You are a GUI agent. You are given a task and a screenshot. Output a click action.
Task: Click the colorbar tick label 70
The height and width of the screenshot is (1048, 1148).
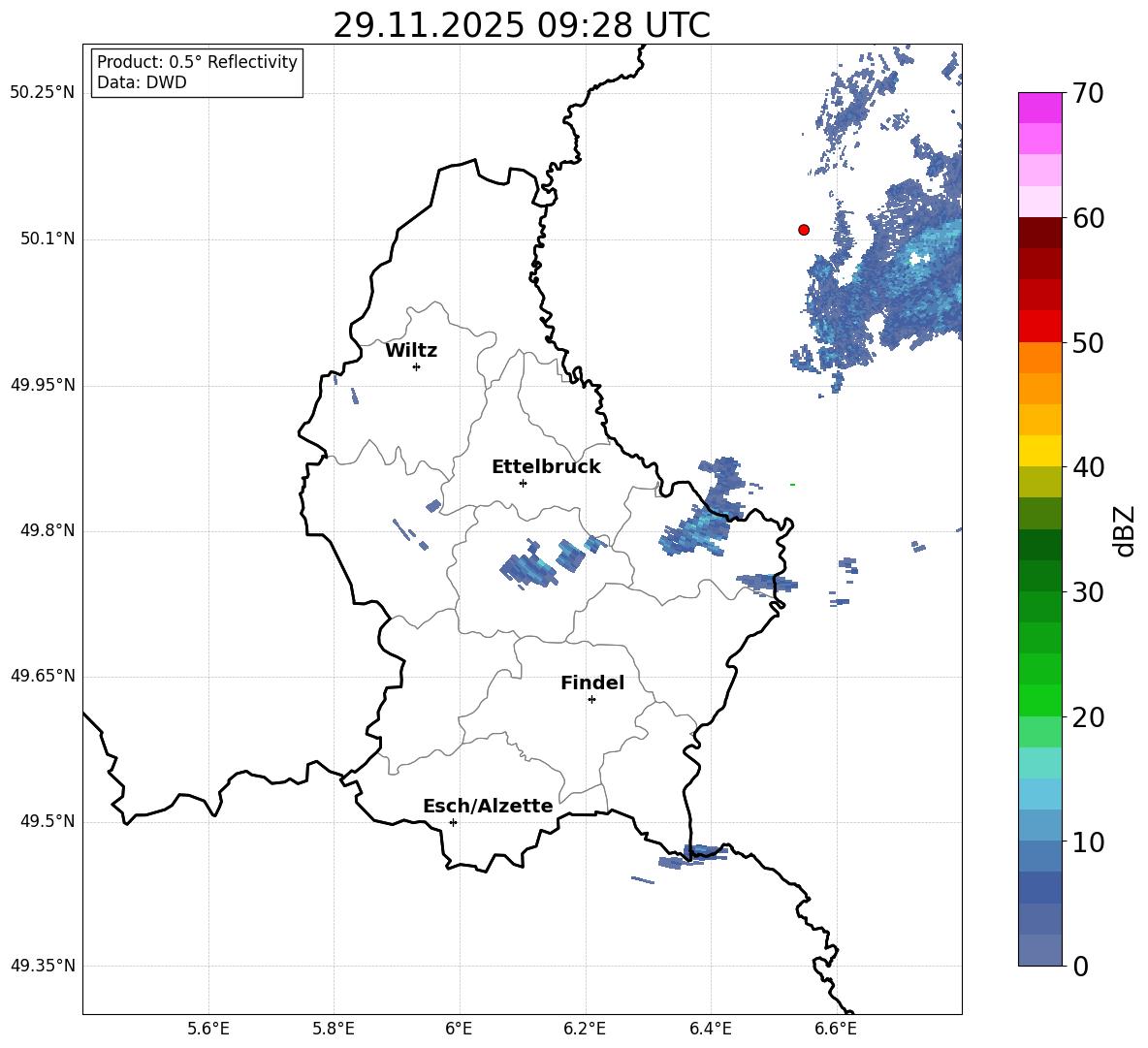click(x=1088, y=93)
